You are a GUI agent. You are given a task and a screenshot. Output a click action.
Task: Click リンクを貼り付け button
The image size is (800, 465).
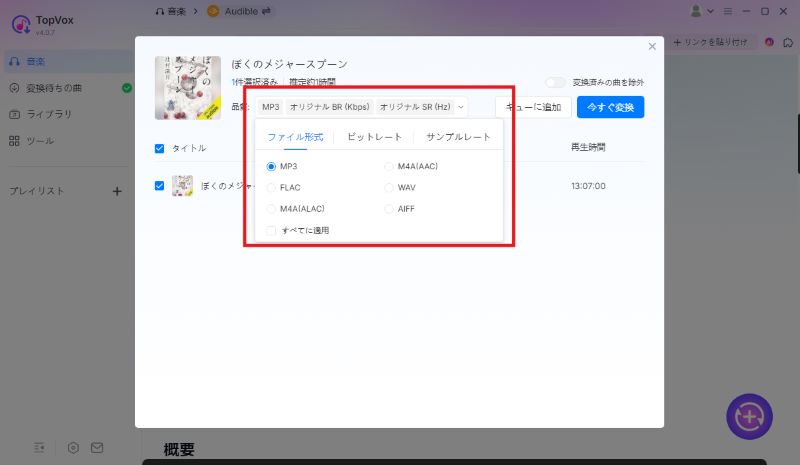[710, 42]
